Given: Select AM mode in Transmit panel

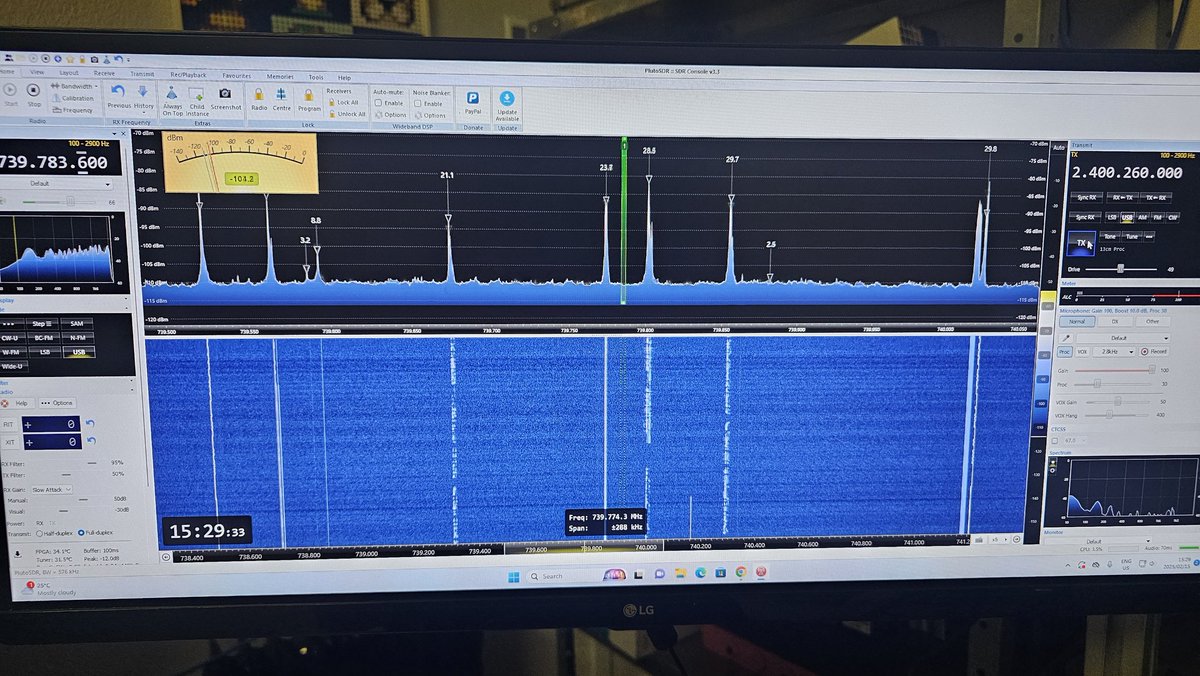Looking at the screenshot, I should [1142, 217].
